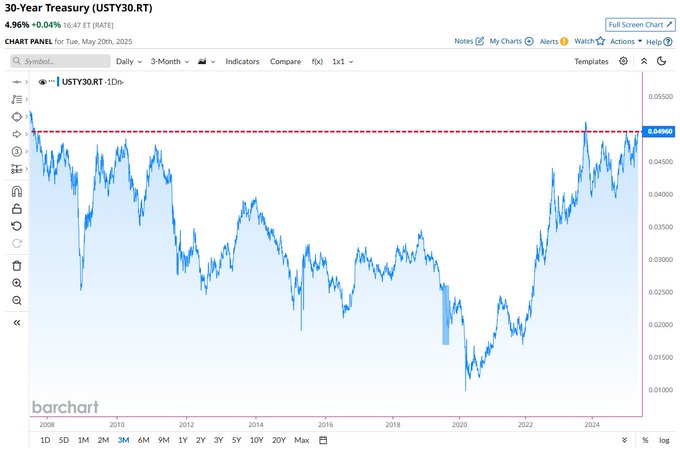Click the undo arrow icon

16,226
